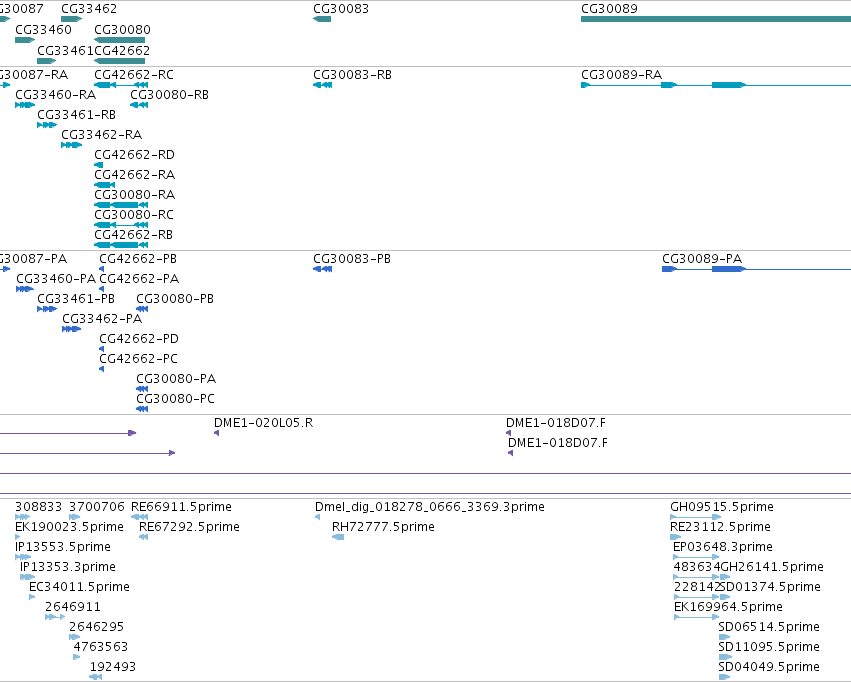Select the CG33460 gene label in top track
This screenshot has height=682, width=851.
43,30
